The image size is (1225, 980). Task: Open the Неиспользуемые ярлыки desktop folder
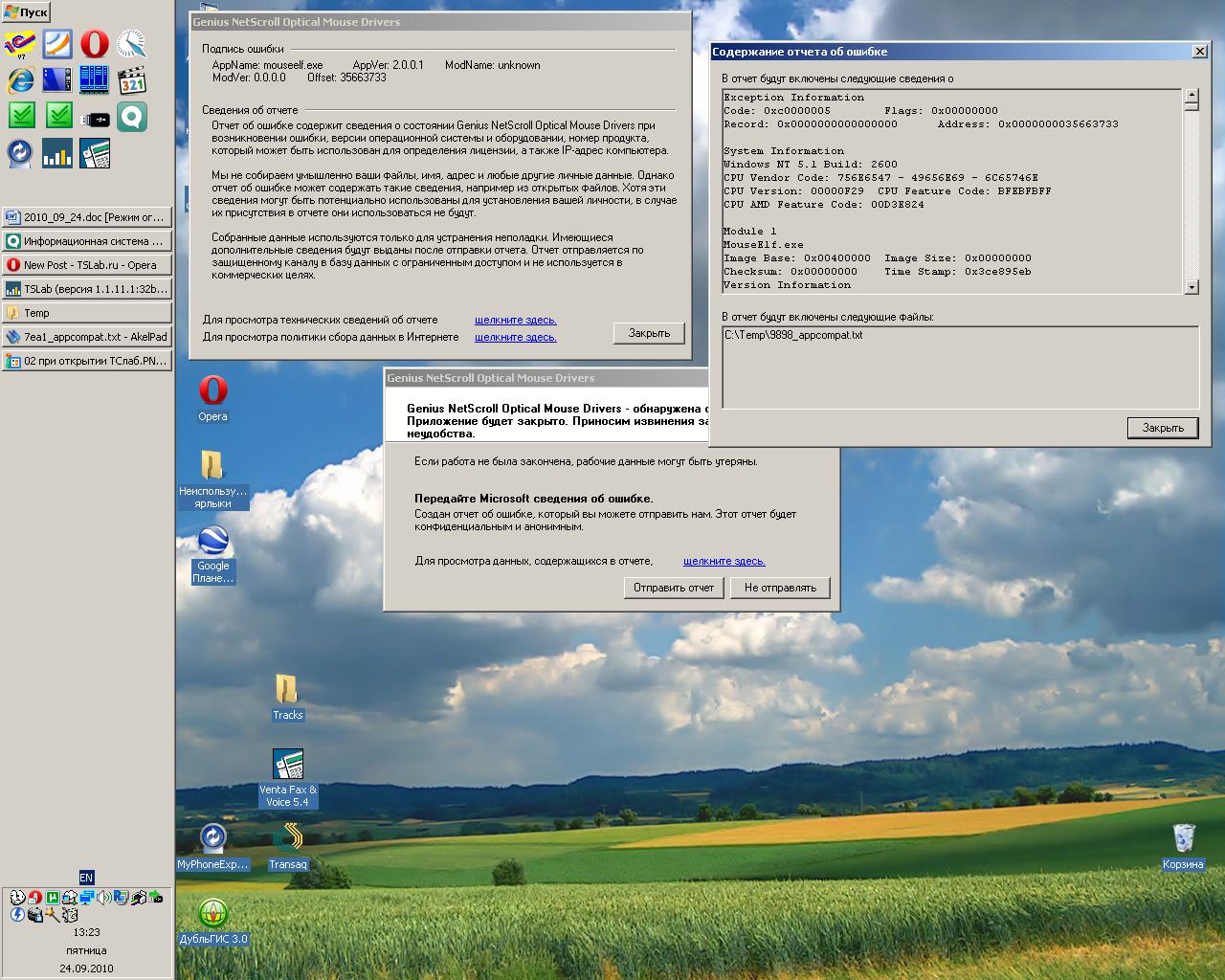pos(212,480)
